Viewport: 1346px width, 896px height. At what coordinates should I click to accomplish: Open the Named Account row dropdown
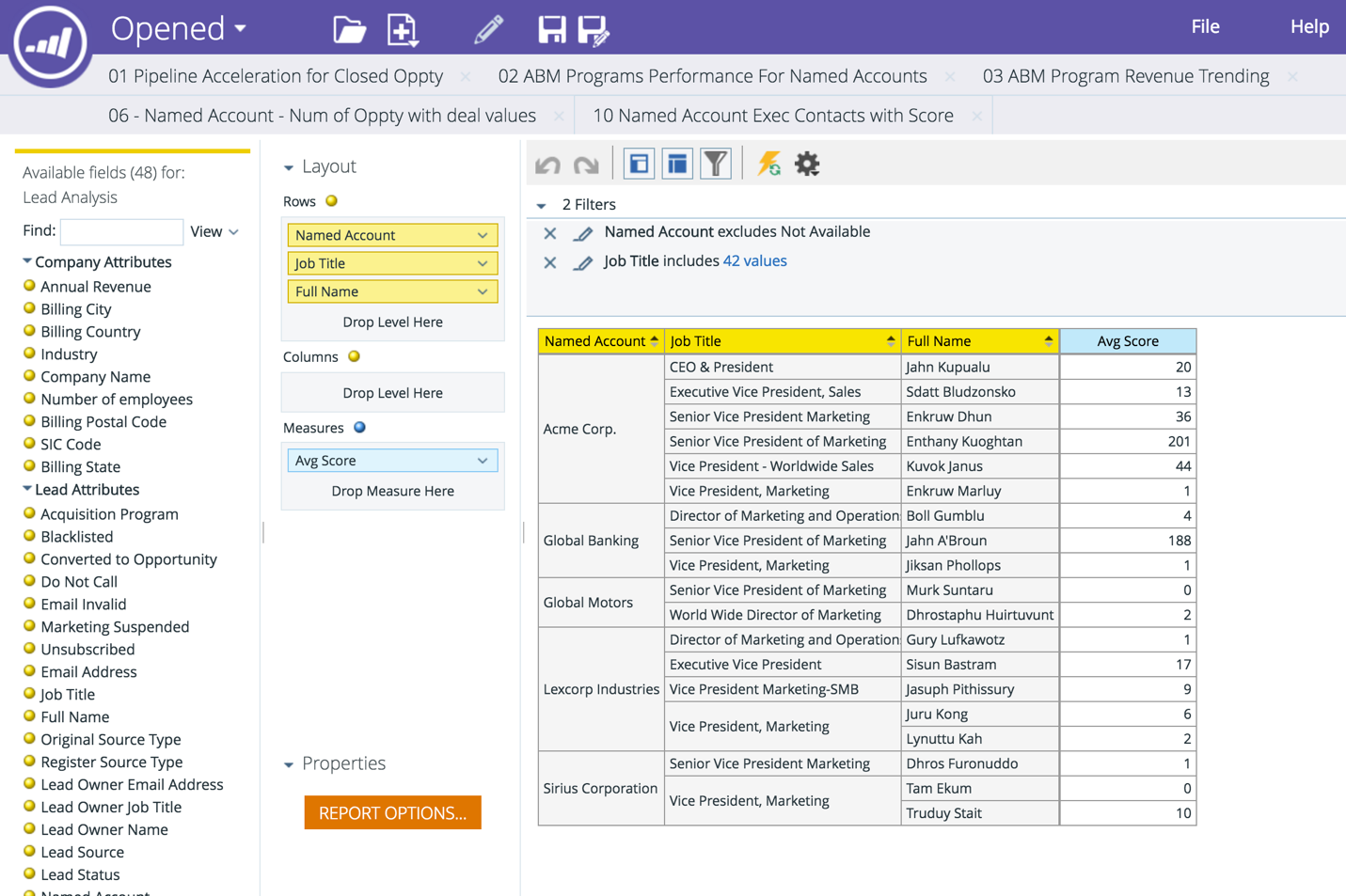(x=482, y=235)
